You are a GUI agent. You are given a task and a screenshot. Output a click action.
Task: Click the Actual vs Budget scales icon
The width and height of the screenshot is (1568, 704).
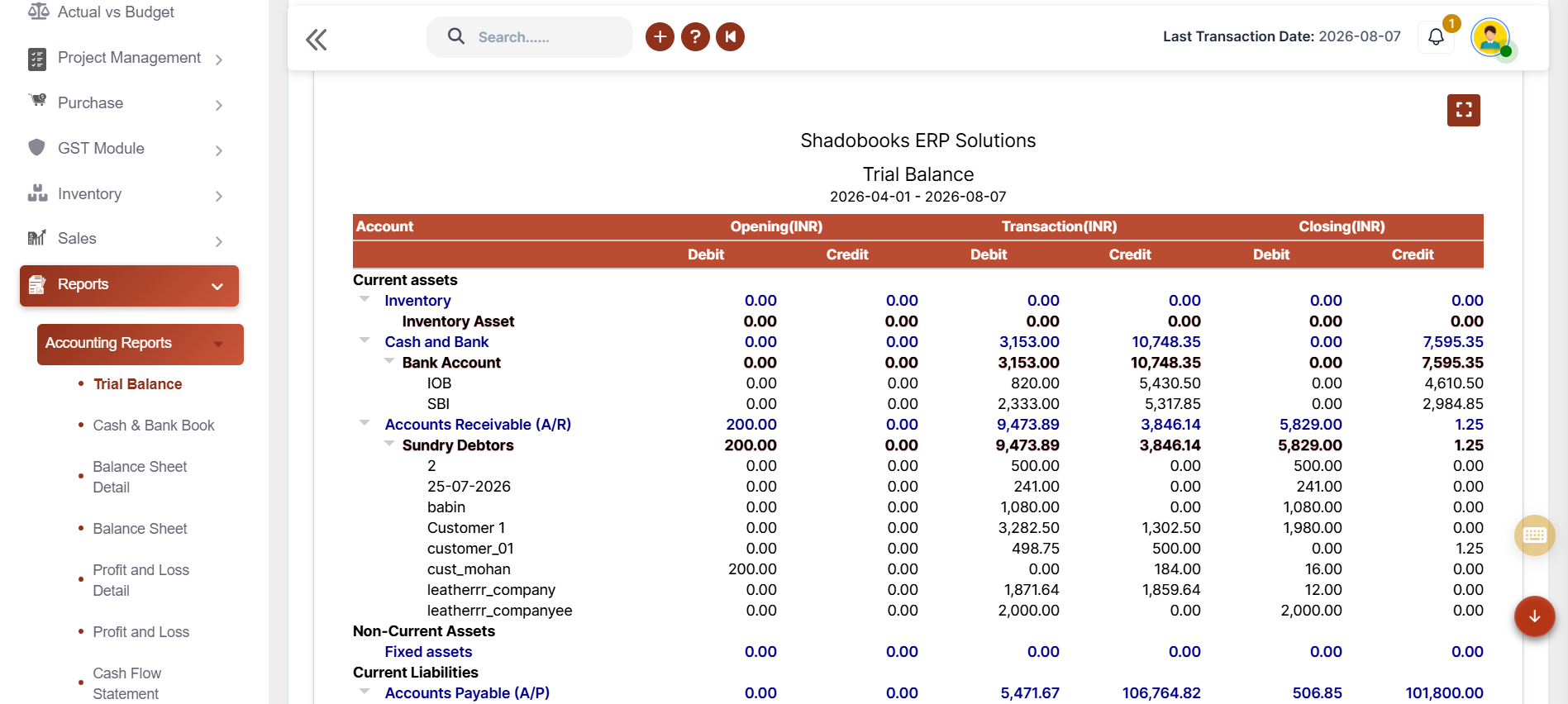click(x=38, y=12)
